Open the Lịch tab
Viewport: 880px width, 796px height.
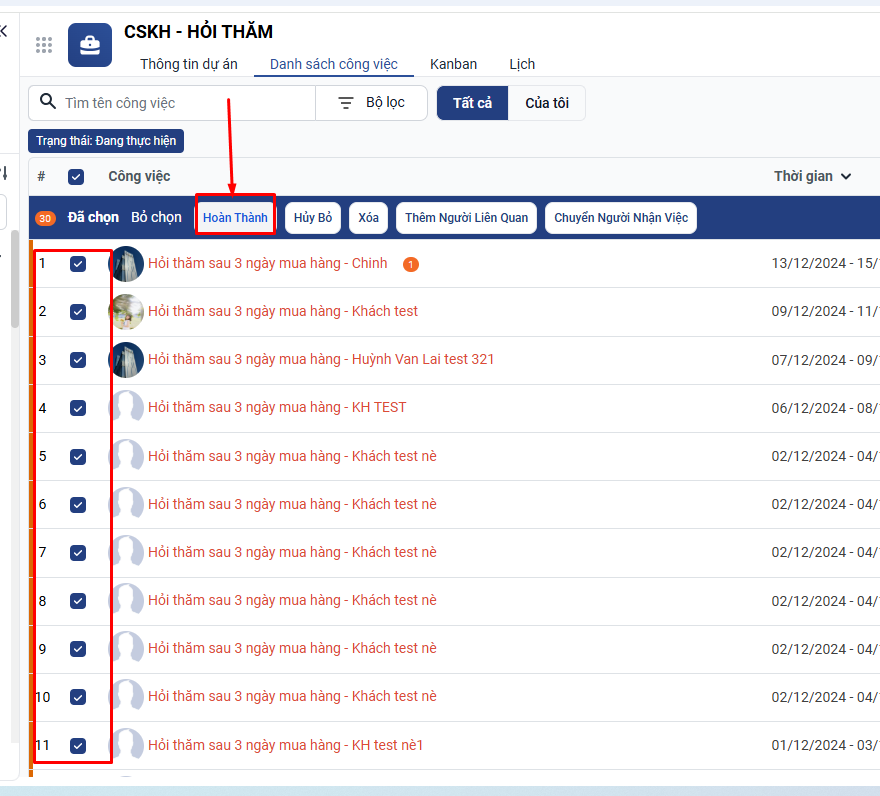tap(522, 64)
